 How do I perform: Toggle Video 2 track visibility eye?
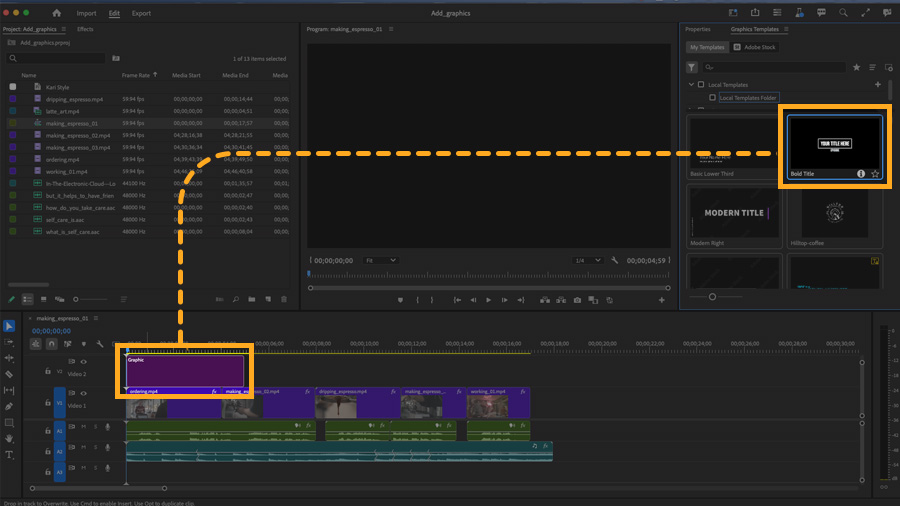84,362
